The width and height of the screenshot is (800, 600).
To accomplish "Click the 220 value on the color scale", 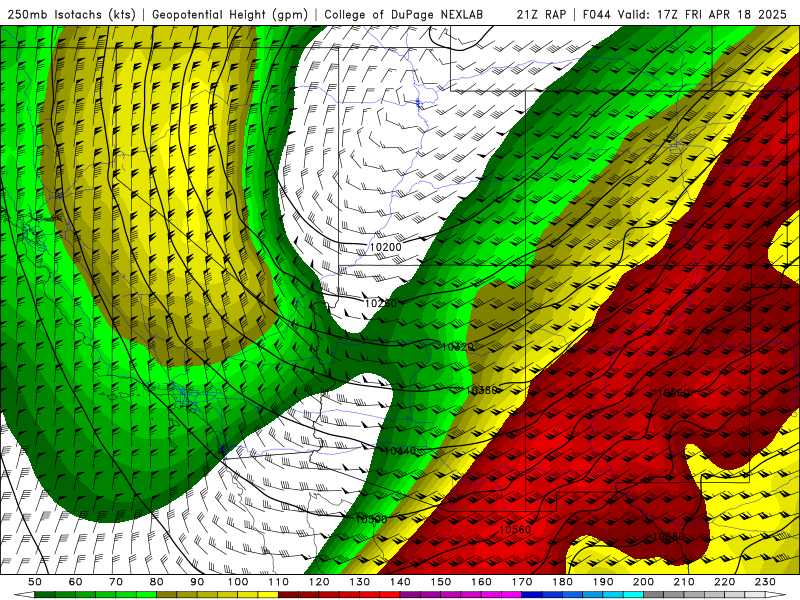I will pyautogui.click(x=724, y=582).
